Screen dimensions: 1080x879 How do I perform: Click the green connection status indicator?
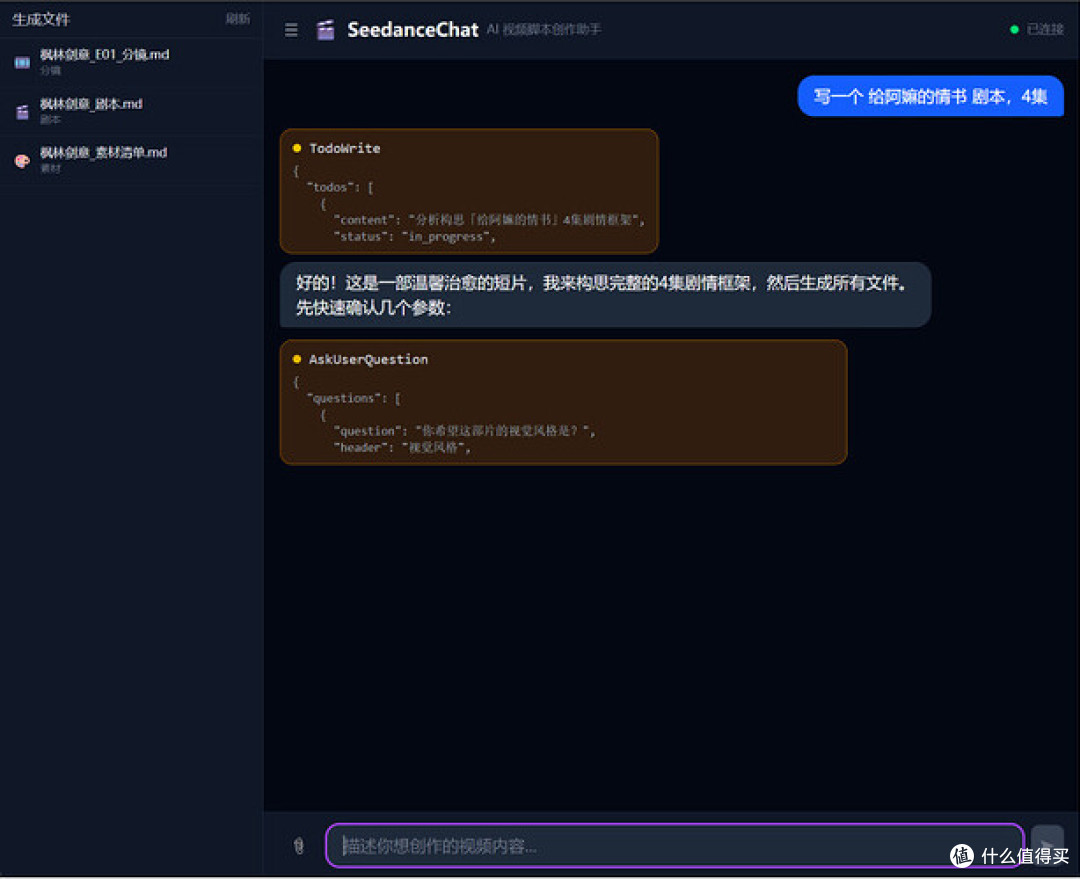click(x=1014, y=30)
